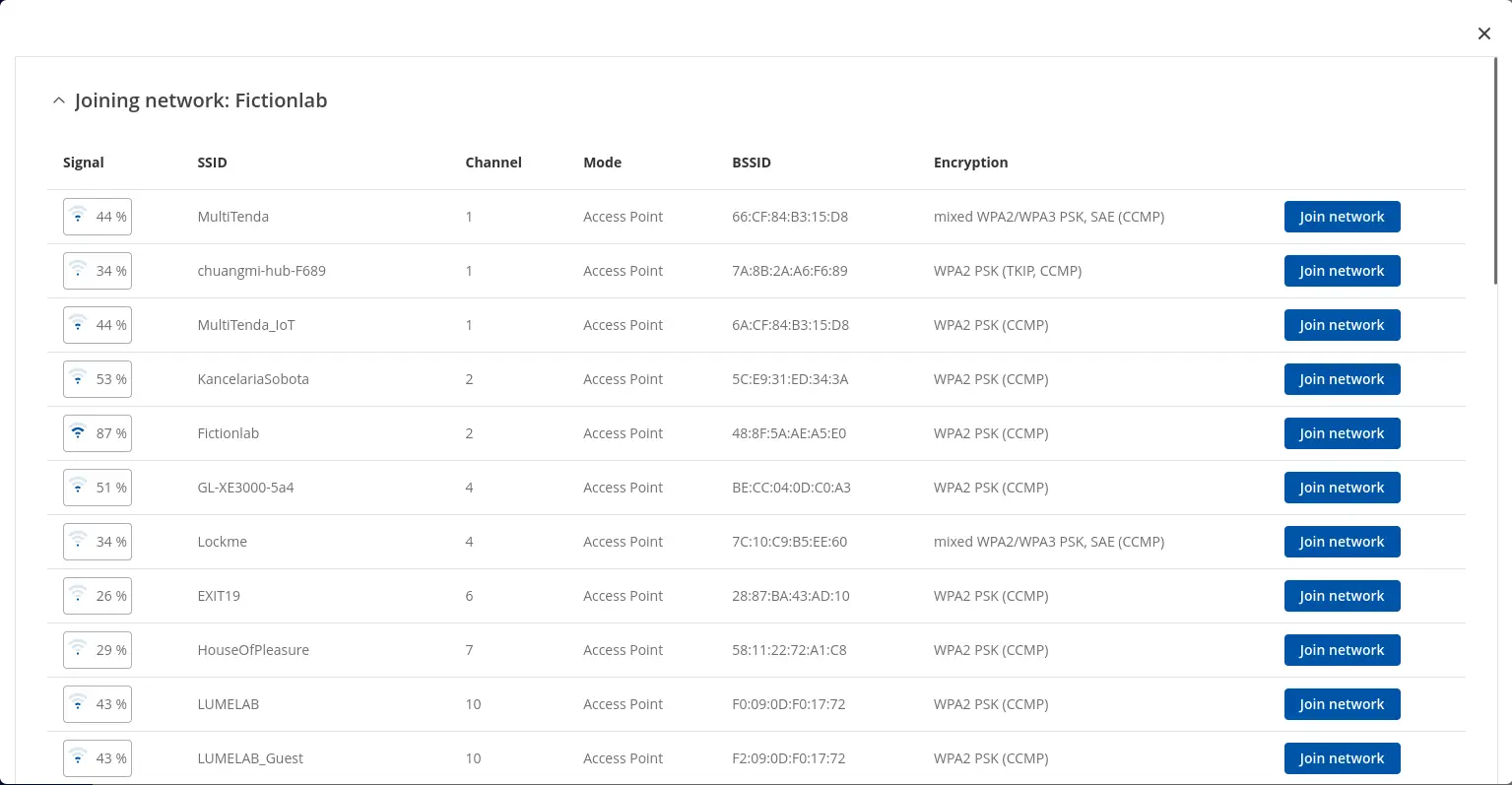Click the signal strength icon for KancelariaSobota
Viewport: 1512px width, 785px height.
pyautogui.click(x=79, y=379)
